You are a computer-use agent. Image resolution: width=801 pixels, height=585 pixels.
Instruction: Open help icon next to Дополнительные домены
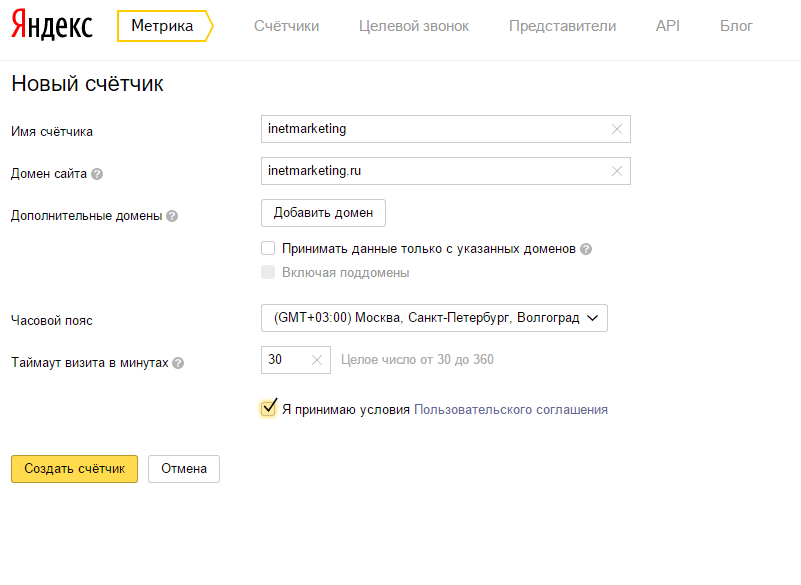click(172, 216)
